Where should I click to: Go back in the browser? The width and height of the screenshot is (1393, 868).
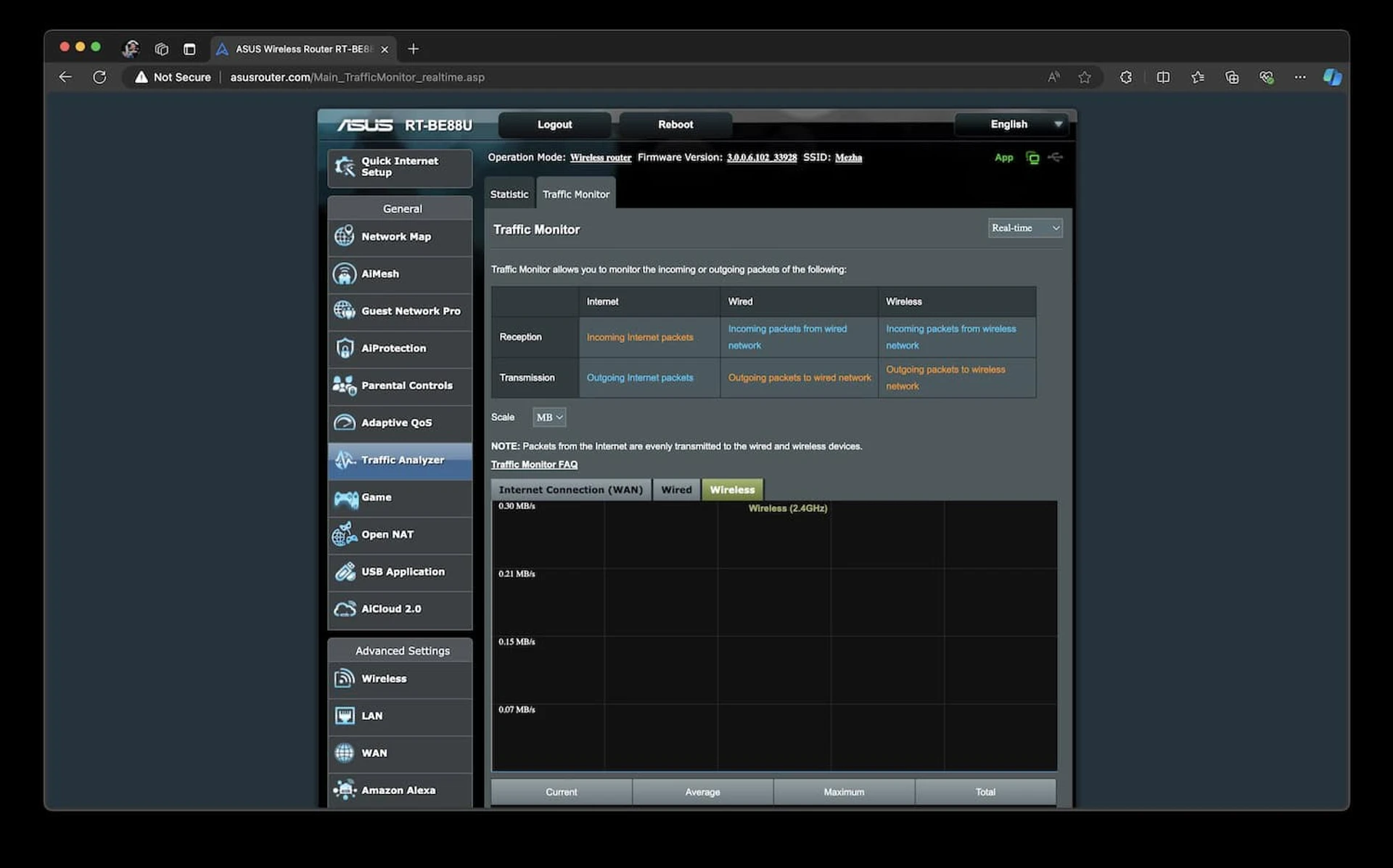click(65, 77)
